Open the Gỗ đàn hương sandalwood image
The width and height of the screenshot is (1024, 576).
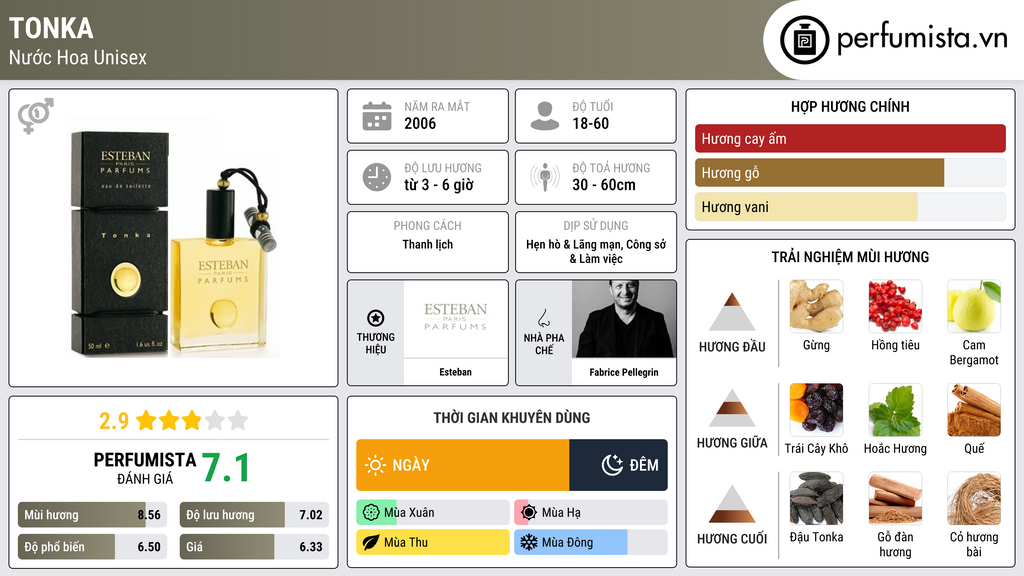click(895, 498)
